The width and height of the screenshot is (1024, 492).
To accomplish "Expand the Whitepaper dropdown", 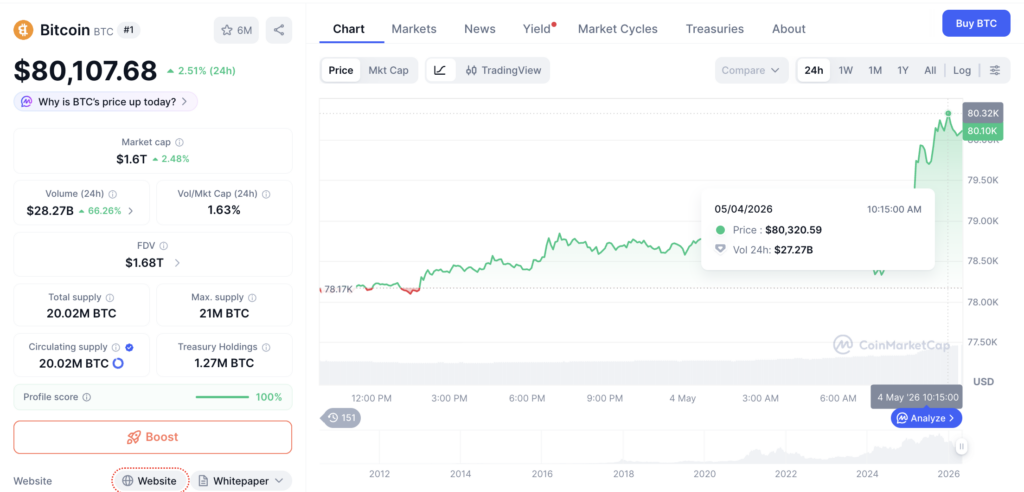I will pyautogui.click(x=242, y=481).
